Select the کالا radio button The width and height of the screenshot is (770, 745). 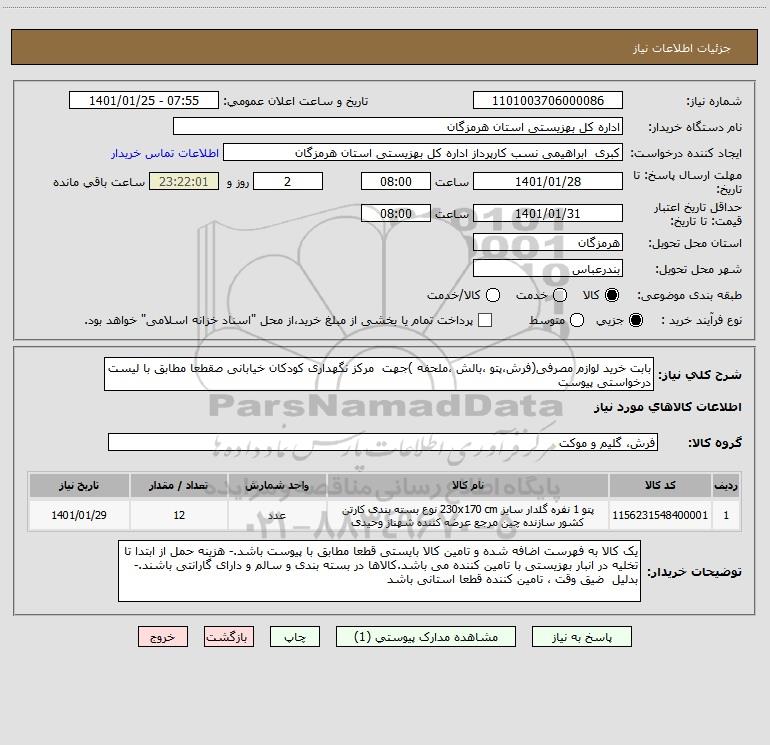(x=612, y=295)
